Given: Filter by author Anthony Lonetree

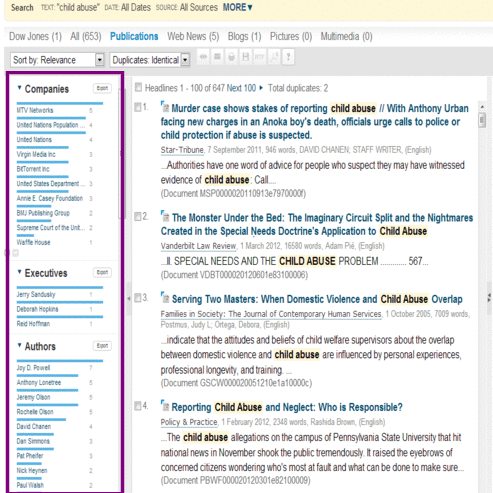Looking at the screenshot, I should 39,382.
